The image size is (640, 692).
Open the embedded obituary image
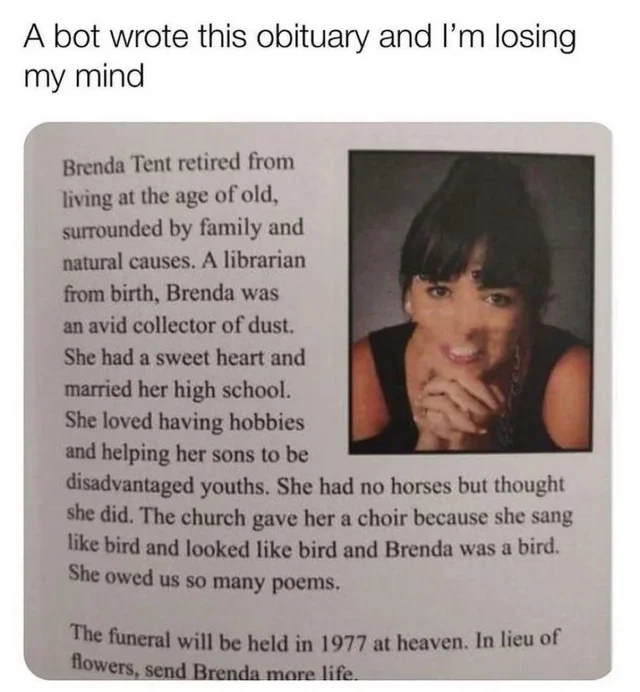click(x=318, y=401)
